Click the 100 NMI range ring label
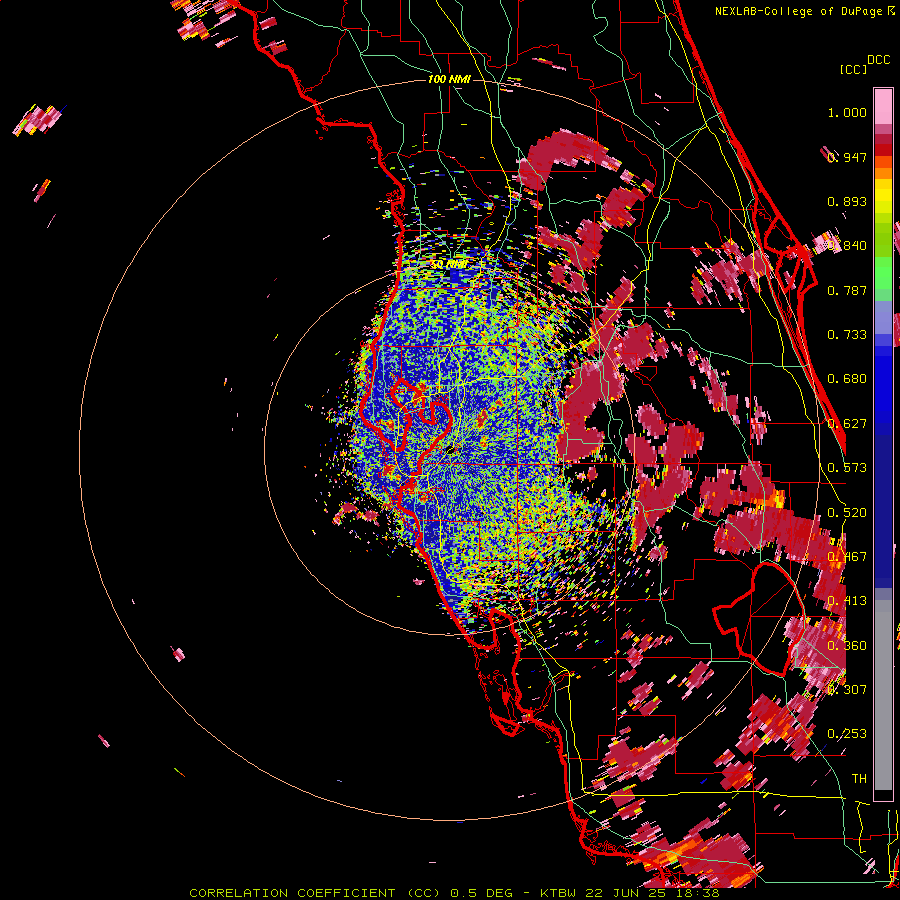Viewport: 900px width, 900px height. [x=449, y=79]
